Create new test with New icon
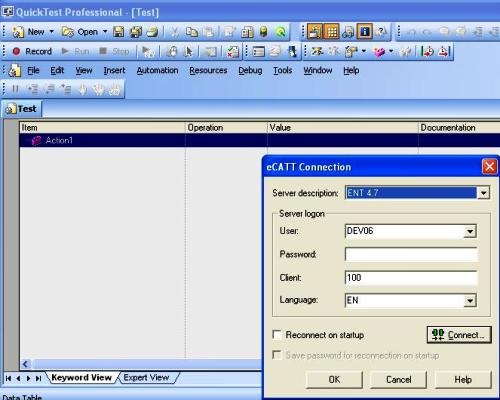Viewport: 500px width, 400px height. (x=29, y=32)
